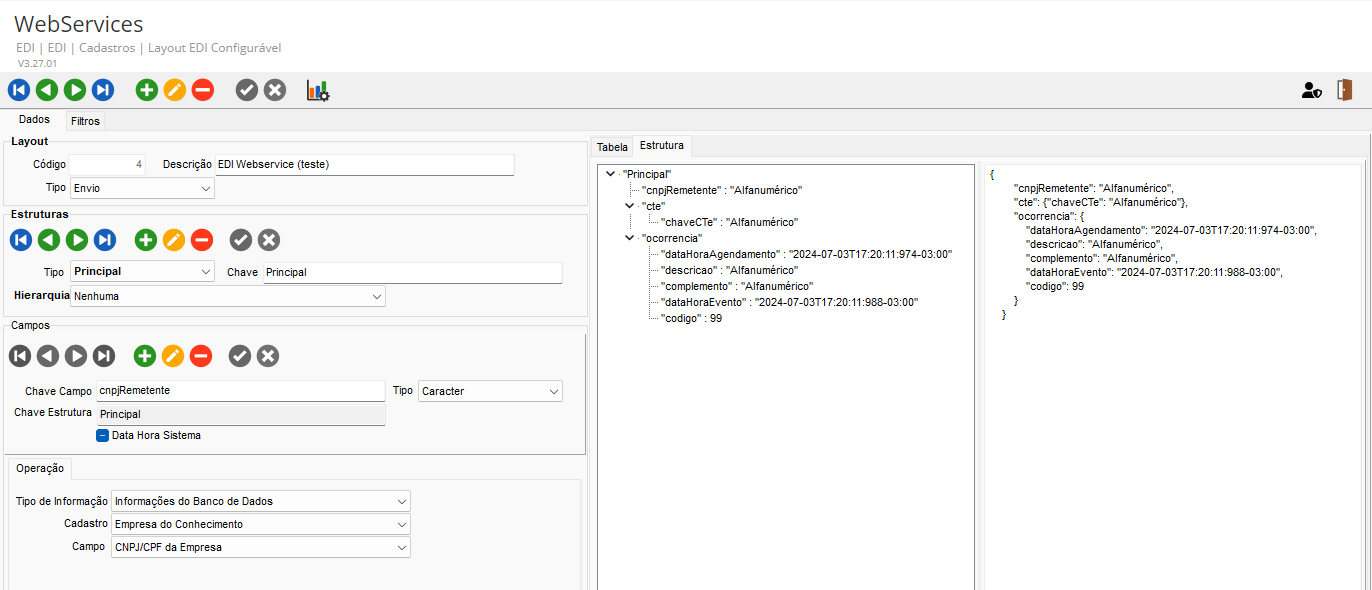The height and width of the screenshot is (590, 1372).
Task: Edit field in Campos section
Action: tap(173, 356)
